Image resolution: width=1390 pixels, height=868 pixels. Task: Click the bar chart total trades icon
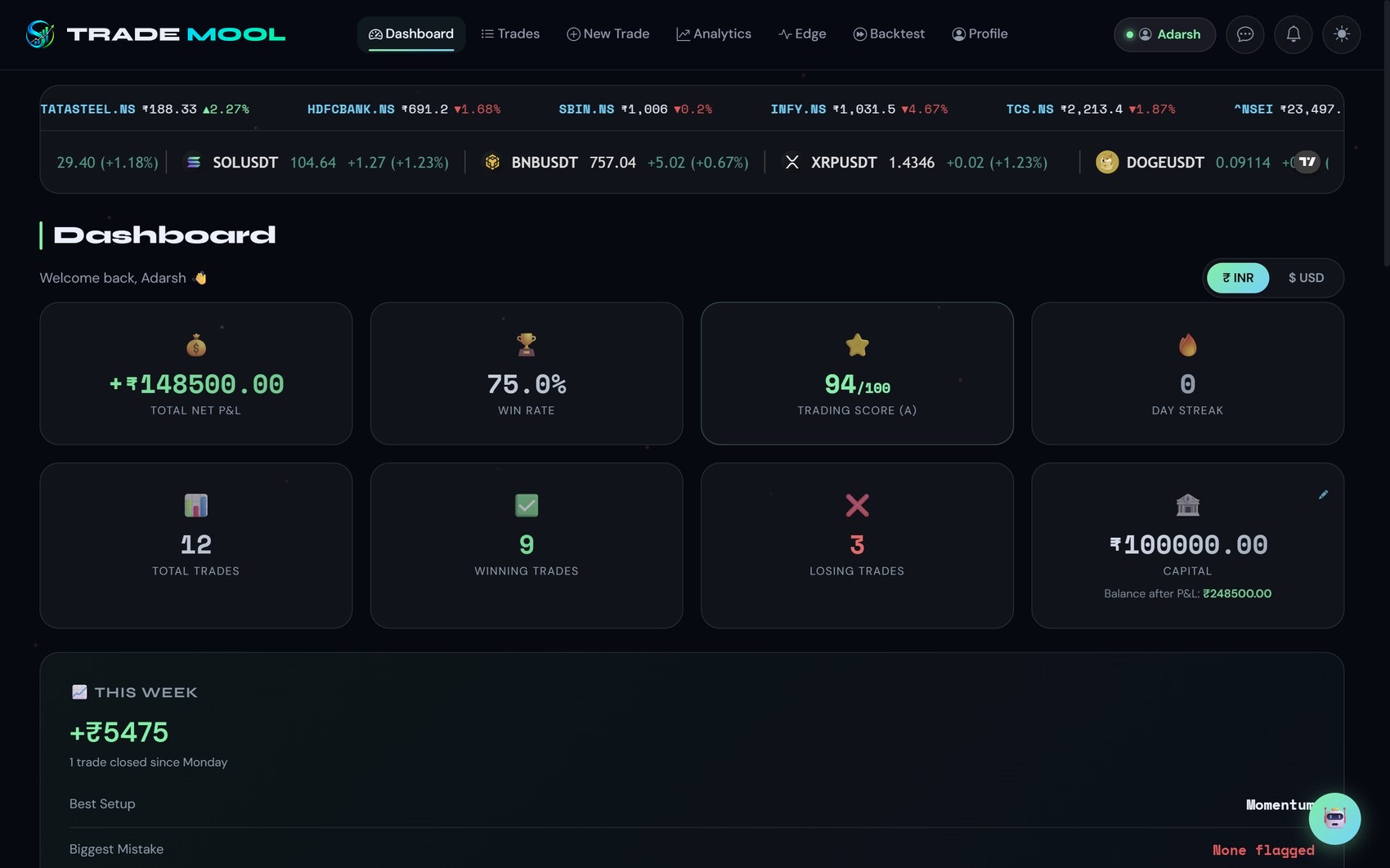tap(196, 505)
